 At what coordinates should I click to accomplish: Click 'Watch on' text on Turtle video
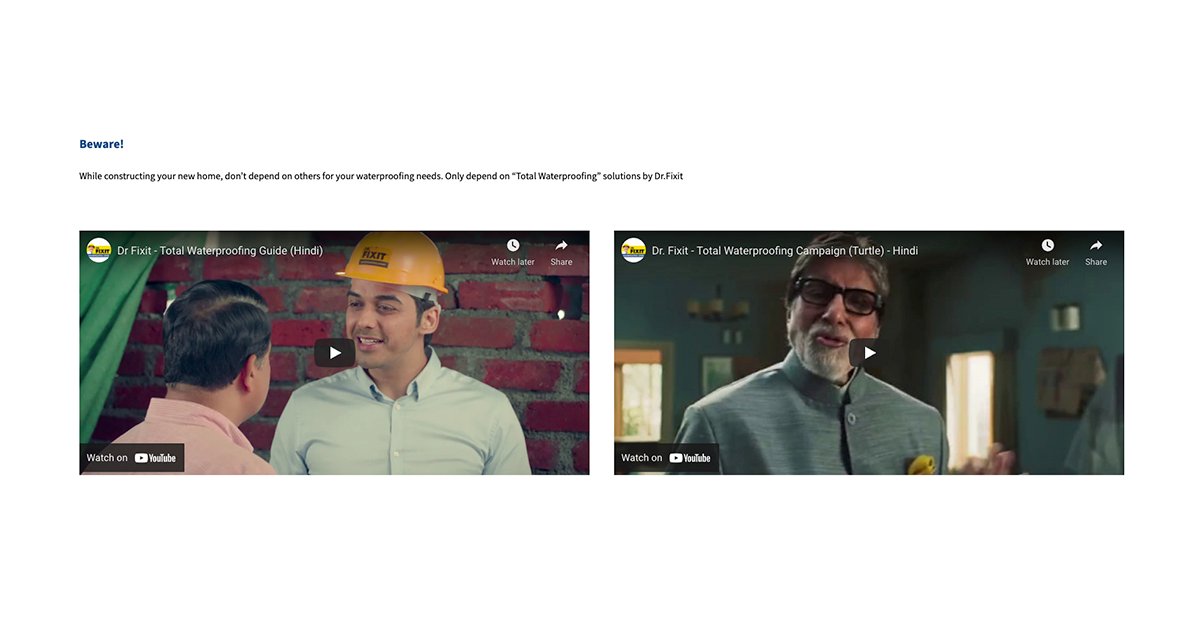(641, 458)
